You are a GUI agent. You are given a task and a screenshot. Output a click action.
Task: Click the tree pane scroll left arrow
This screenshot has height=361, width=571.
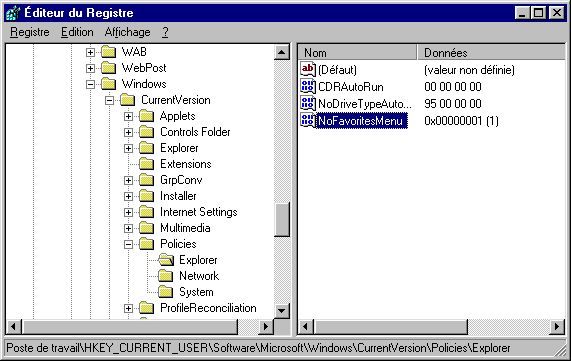point(13,326)
